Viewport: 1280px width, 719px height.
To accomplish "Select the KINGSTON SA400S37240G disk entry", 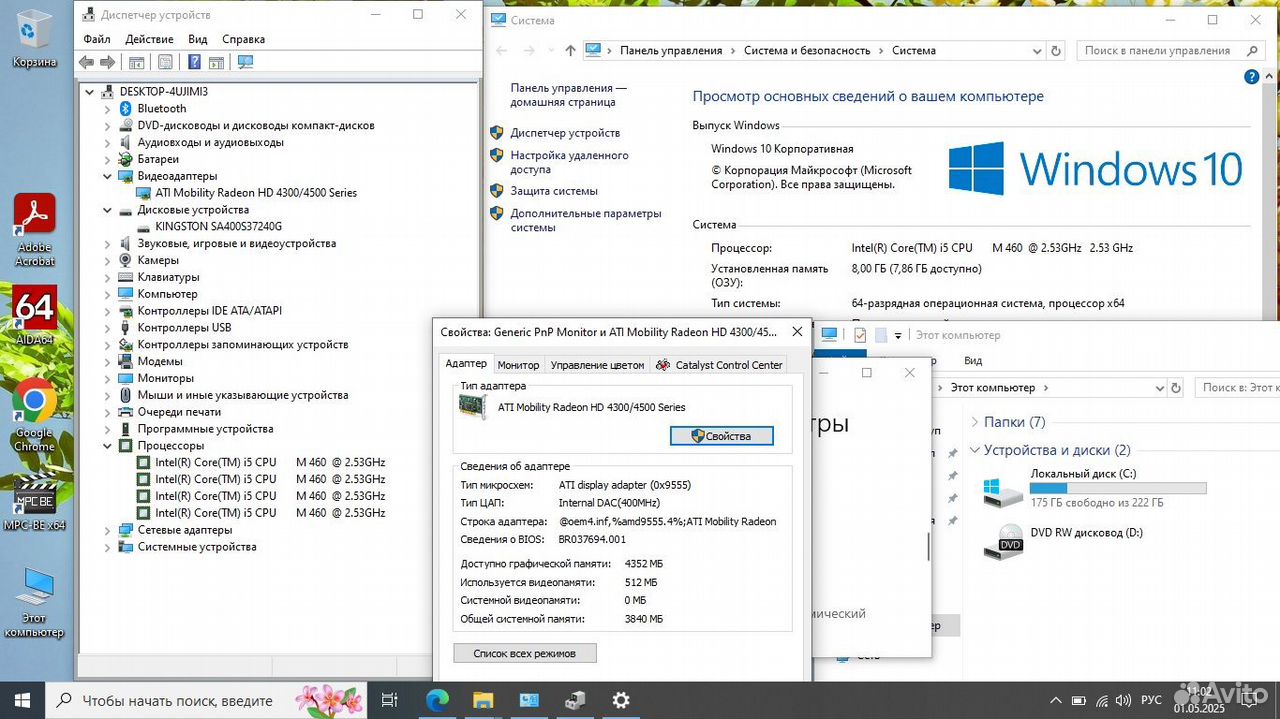I will coord(219,227).
